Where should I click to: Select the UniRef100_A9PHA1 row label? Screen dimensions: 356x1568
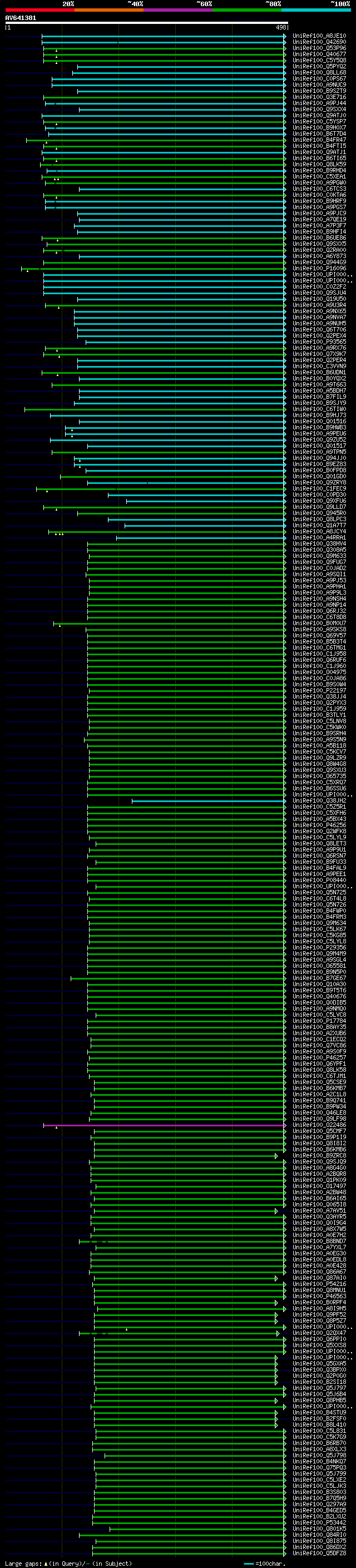pyautogui.click(x=319, y=587)
